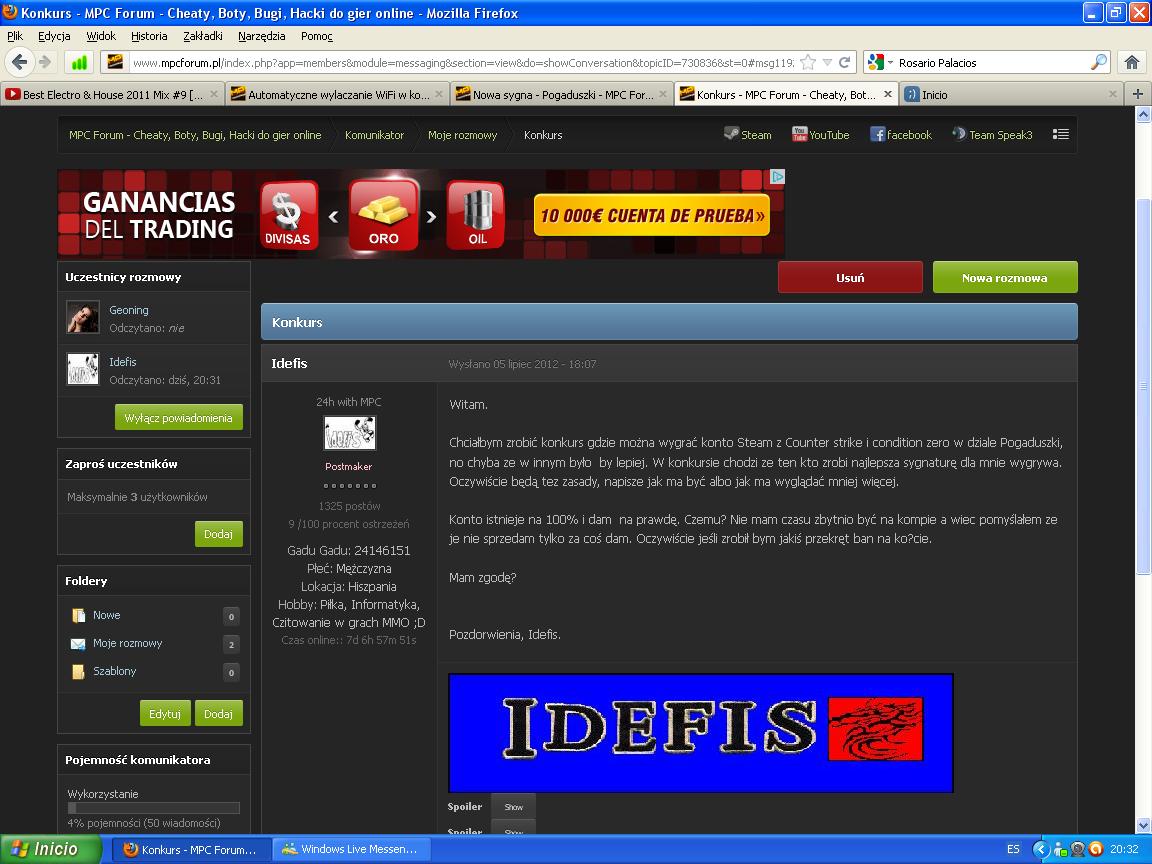The image size is (1152, 864).
Task: Open the Pomoc menu
Action: (x=317, y=36)
